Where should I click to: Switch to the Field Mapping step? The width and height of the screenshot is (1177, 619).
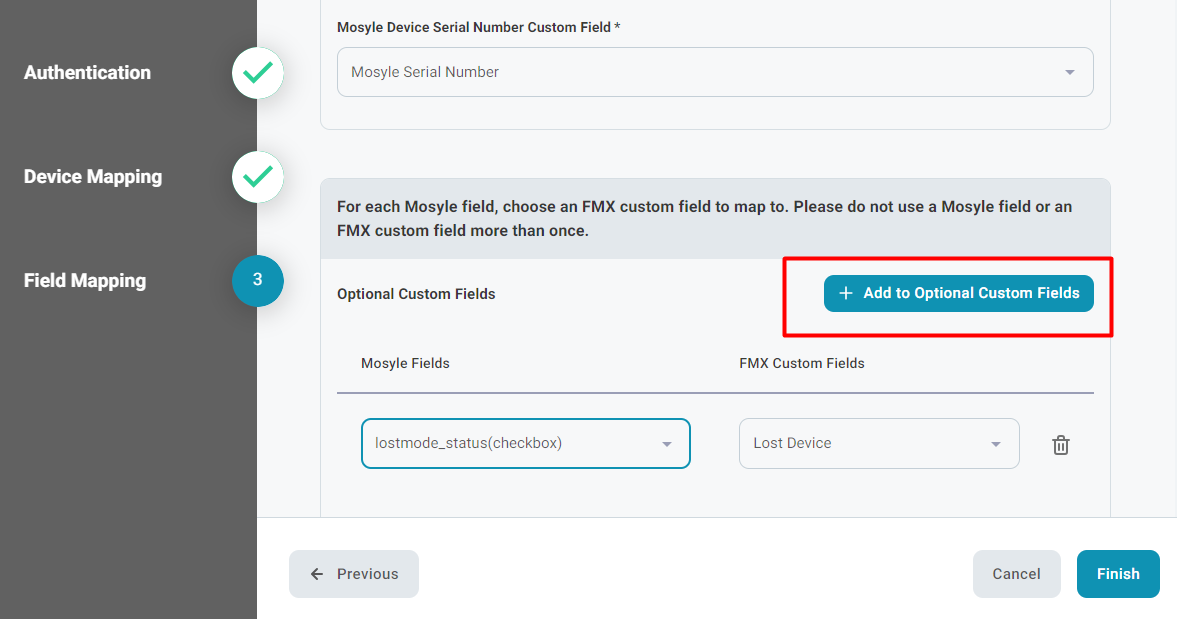(84, 281)
